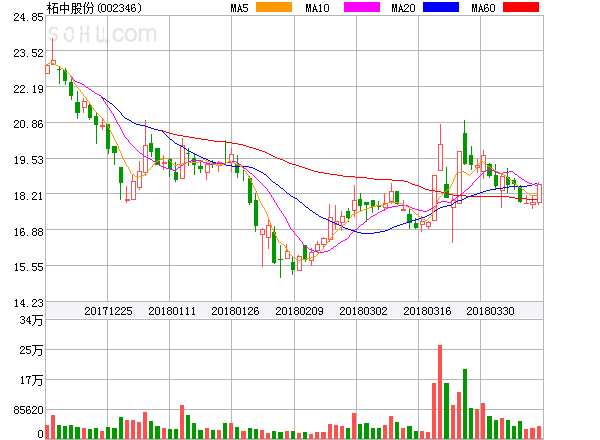Click the 20180126 date label
Image resolution: width=600 pixels, height=440 pixels.
click(x=235, y=311)
